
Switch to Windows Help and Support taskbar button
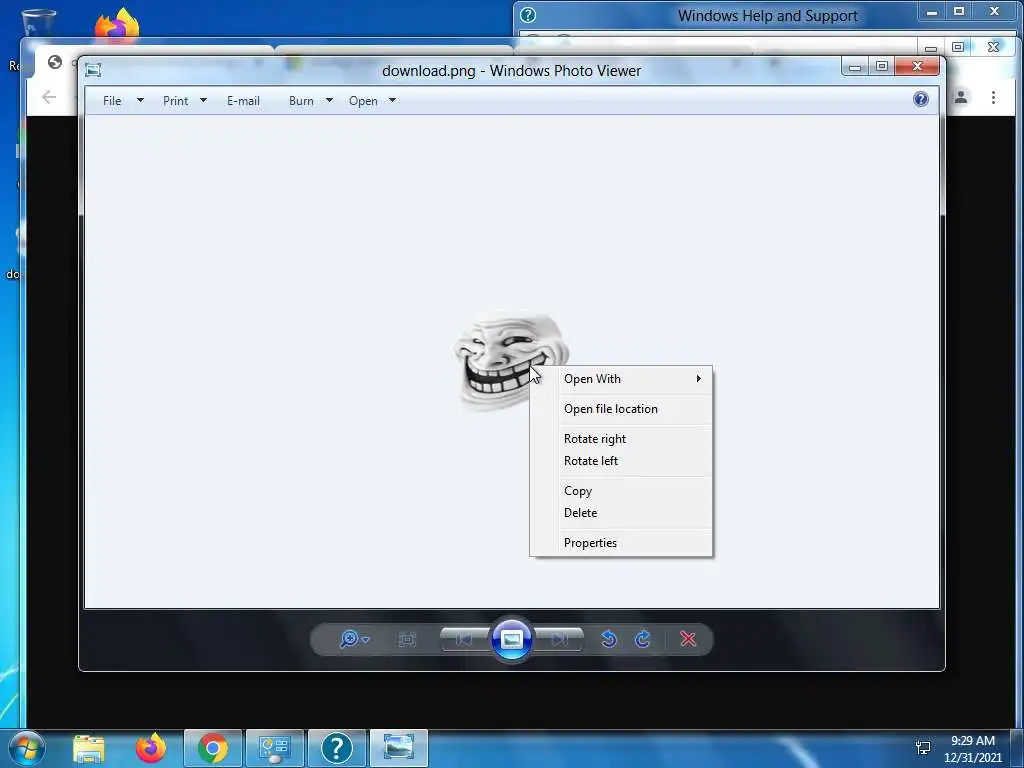[336, 748]
